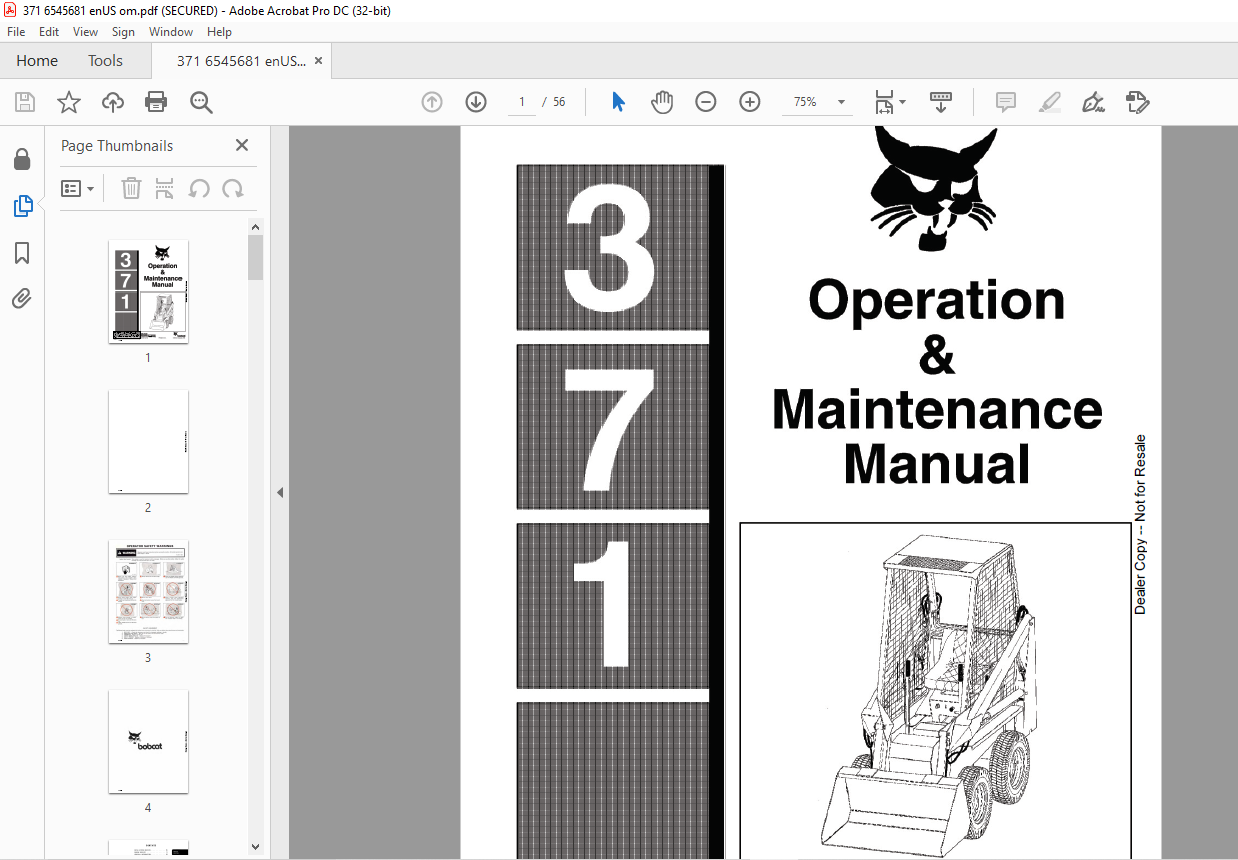Image resolution: width=1238 pixels, height=860 pixels.
Task: Click 'Maintenance' heading on the page
Action: (x=937, y=409)
